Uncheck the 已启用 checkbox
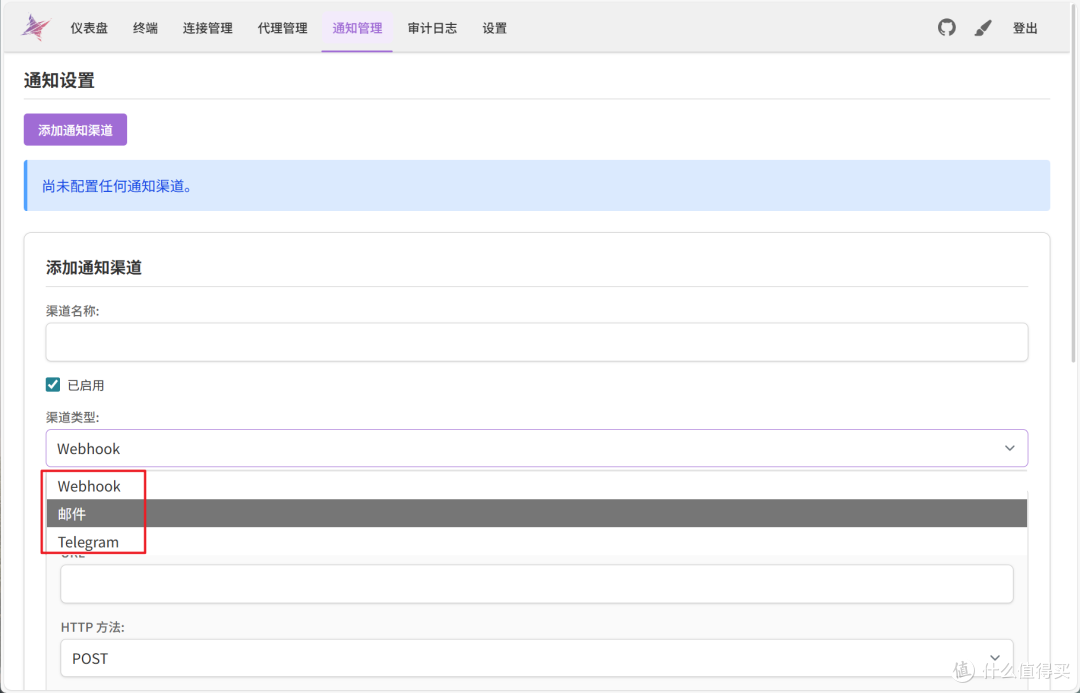 tap(53, 384)
